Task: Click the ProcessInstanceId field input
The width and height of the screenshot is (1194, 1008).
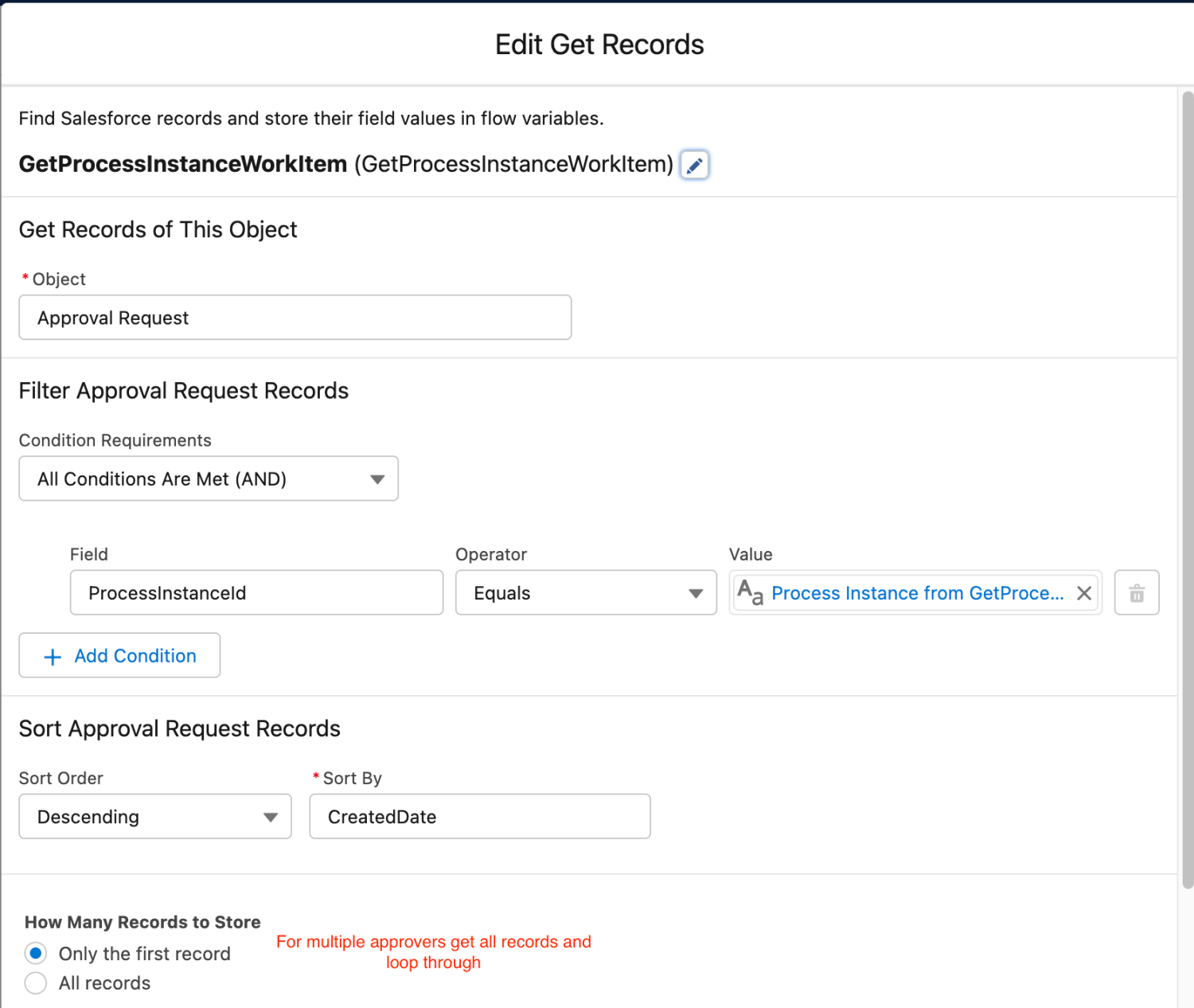Action: click(x=256, y=593)
